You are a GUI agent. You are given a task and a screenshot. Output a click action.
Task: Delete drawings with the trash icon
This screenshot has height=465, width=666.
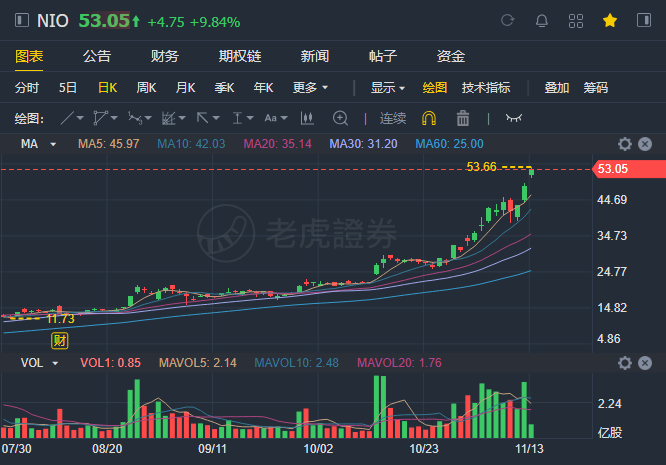463,118
